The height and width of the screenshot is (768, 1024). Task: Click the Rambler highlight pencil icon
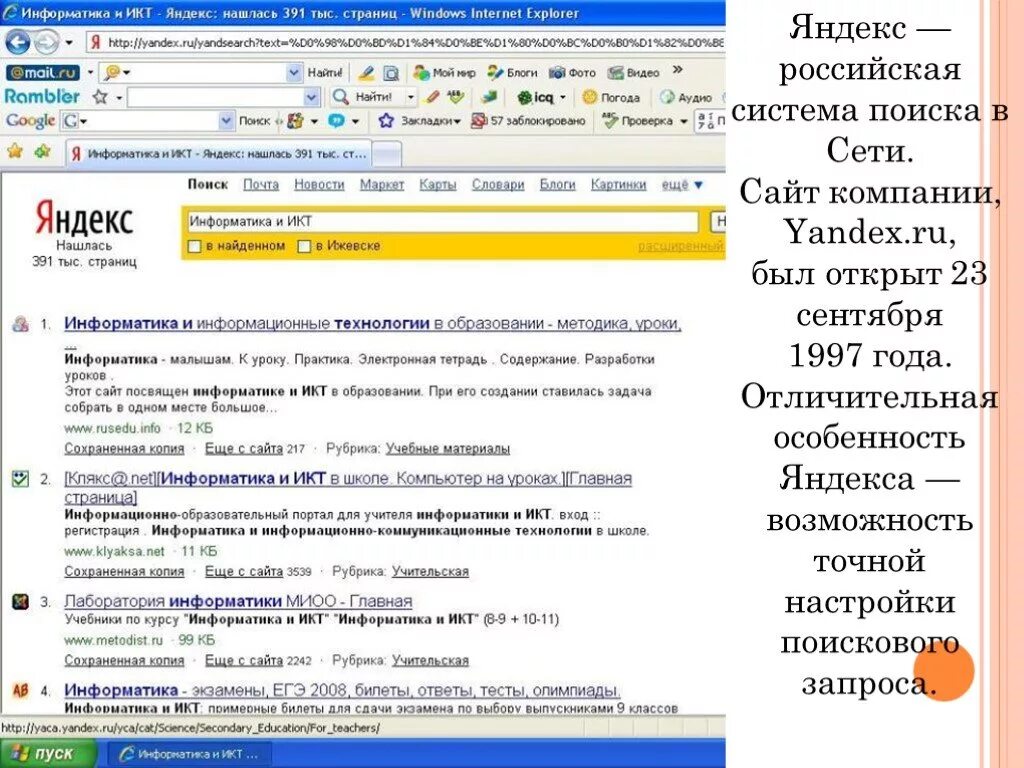pos(432,97)
